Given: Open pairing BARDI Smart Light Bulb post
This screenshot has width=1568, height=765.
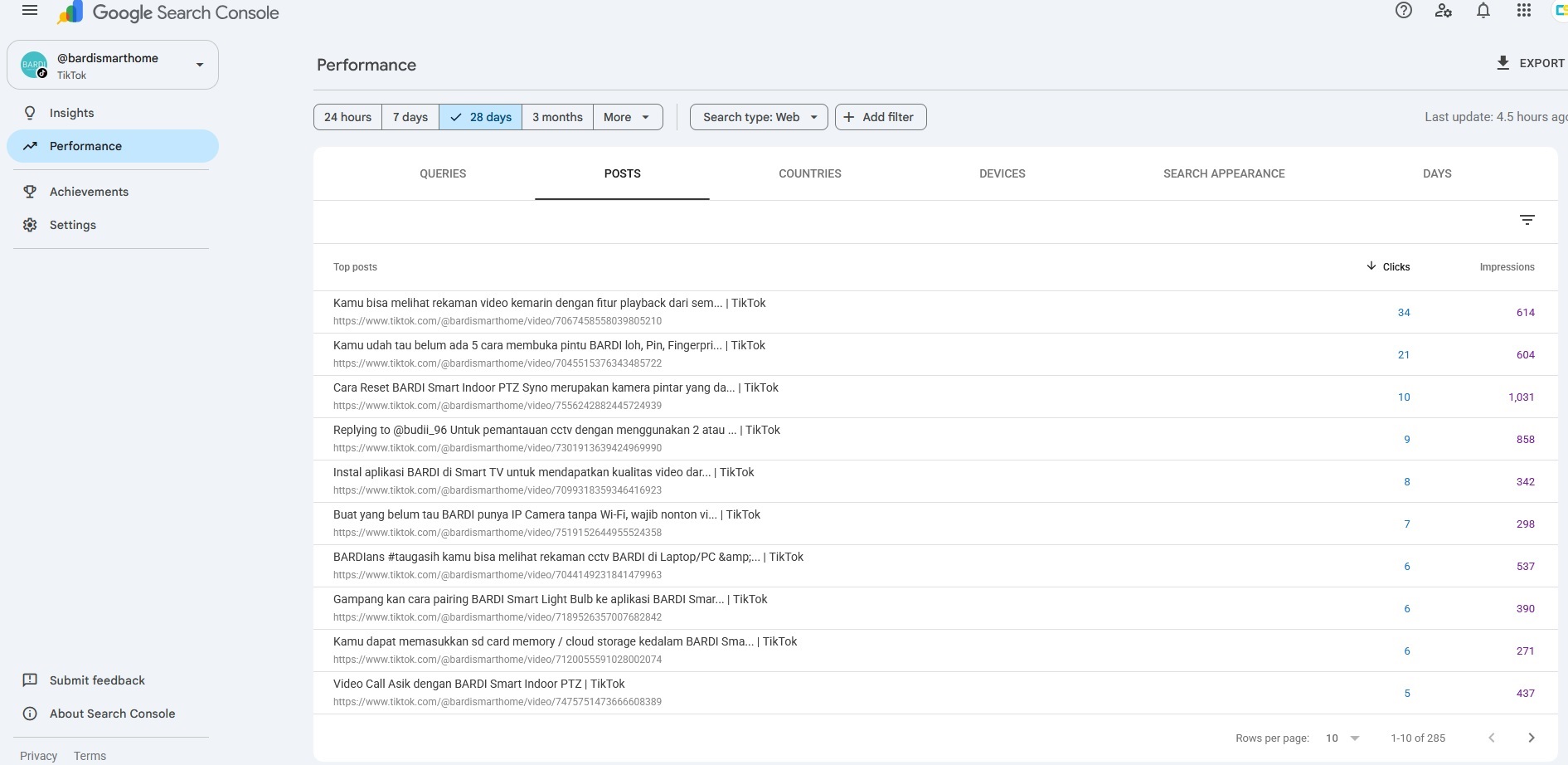Looking at the screenshot, I should click(935, 608).
